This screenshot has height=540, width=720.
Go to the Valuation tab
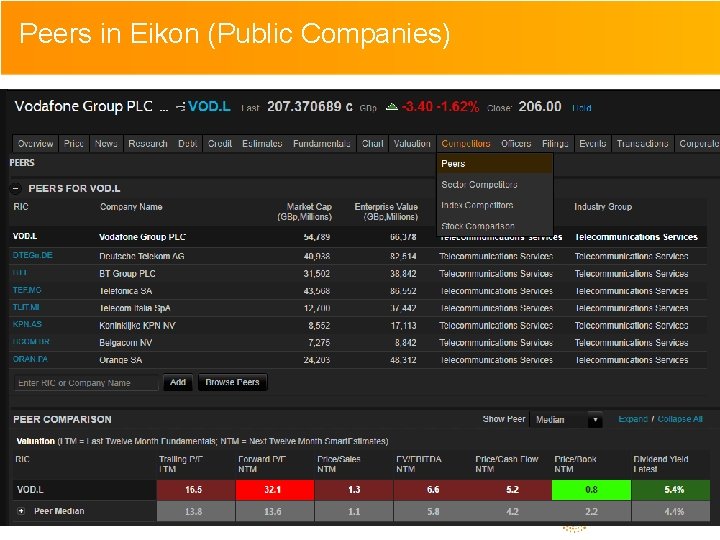click(412, 144)
